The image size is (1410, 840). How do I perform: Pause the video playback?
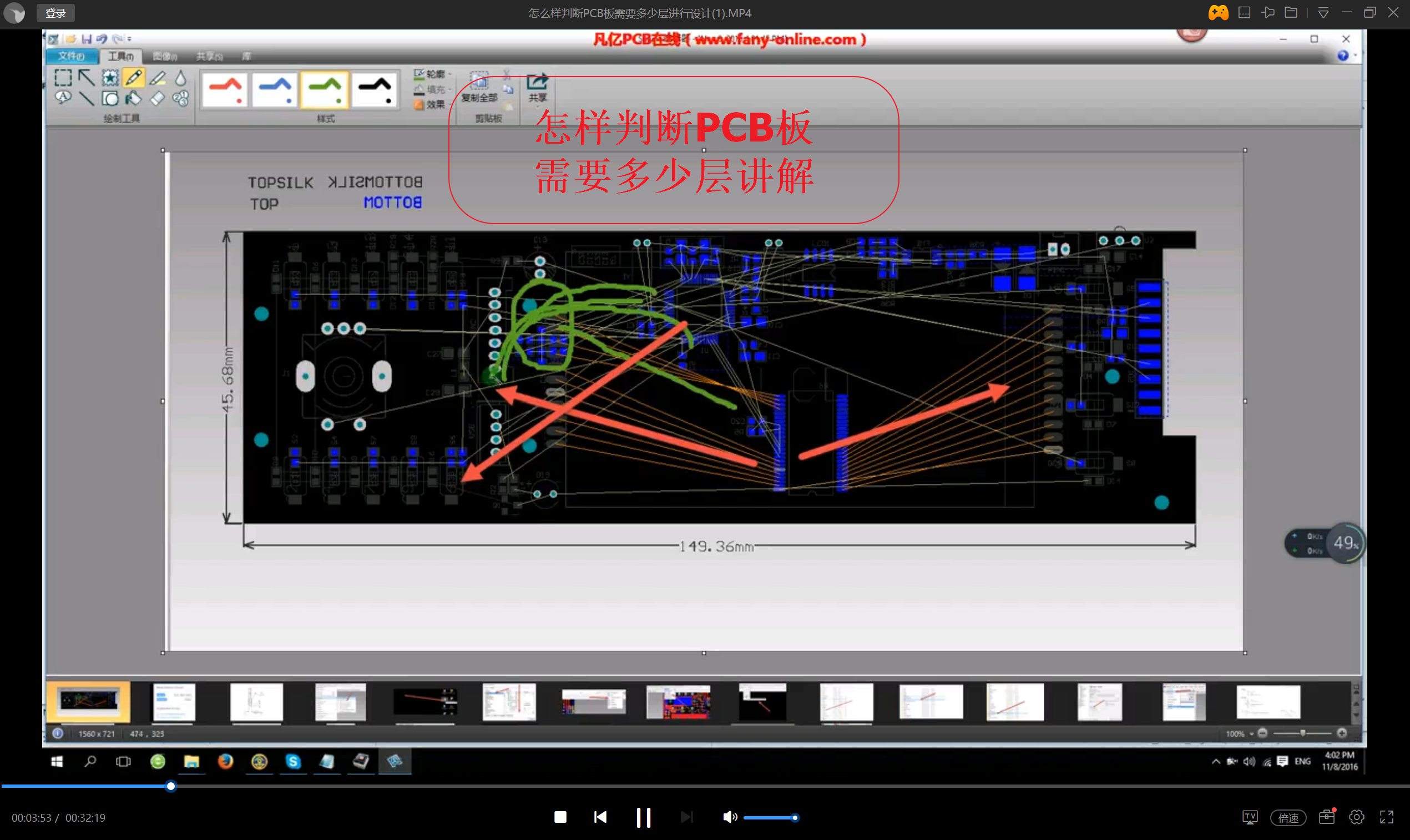(643, 817)
